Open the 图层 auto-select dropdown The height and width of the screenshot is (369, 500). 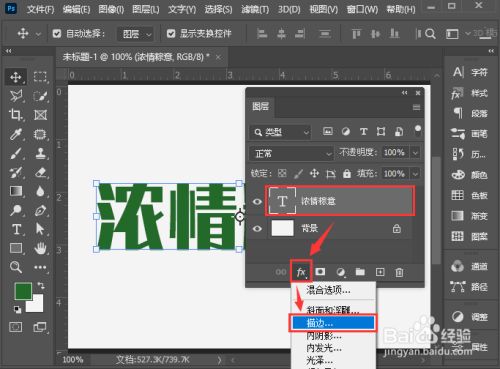[x=135, y=34]
